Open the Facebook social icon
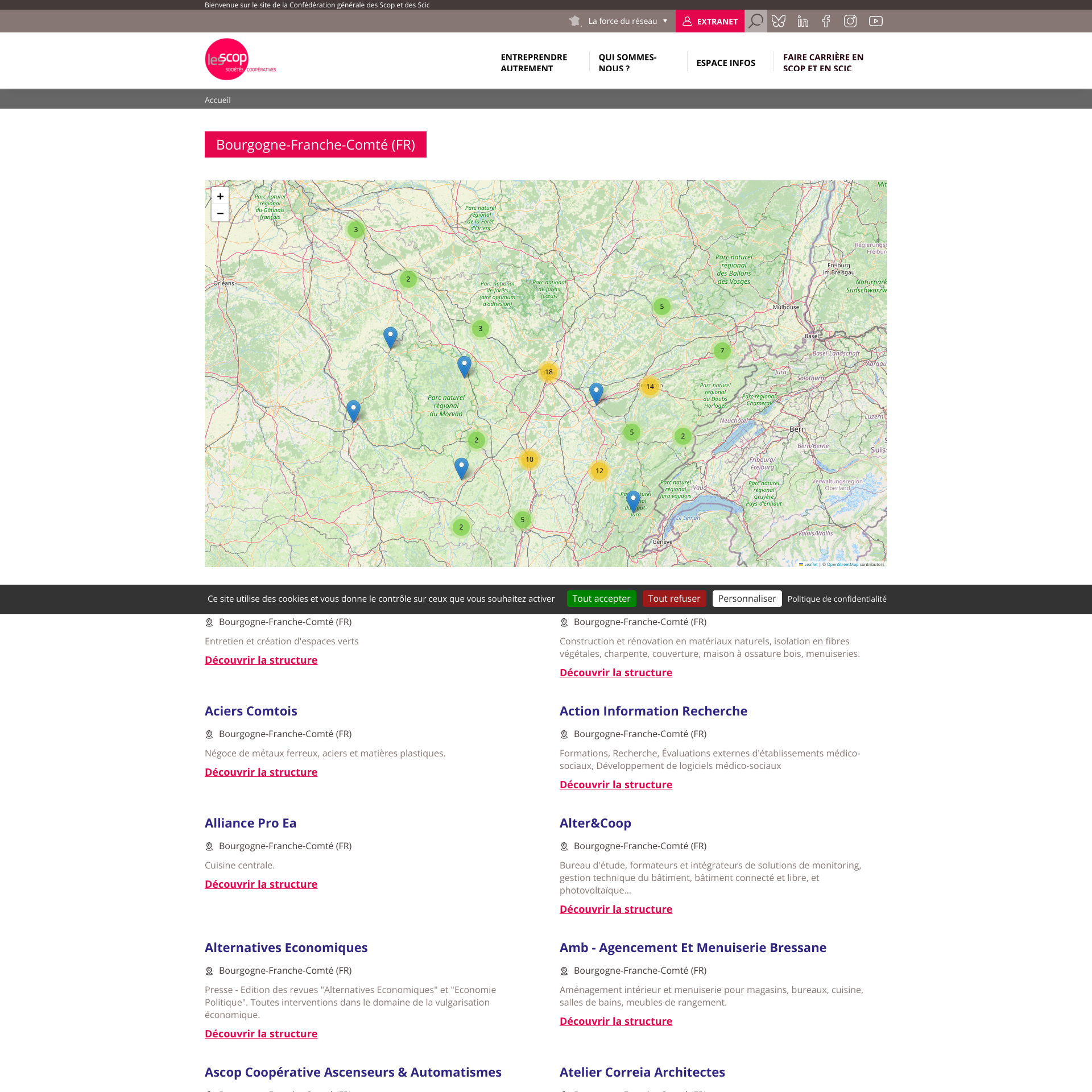 click(826, 21)
